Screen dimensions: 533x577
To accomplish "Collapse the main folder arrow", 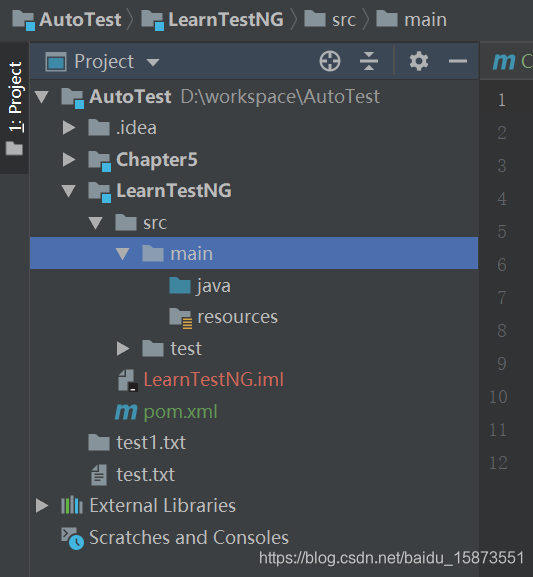I will click(123, 254).
